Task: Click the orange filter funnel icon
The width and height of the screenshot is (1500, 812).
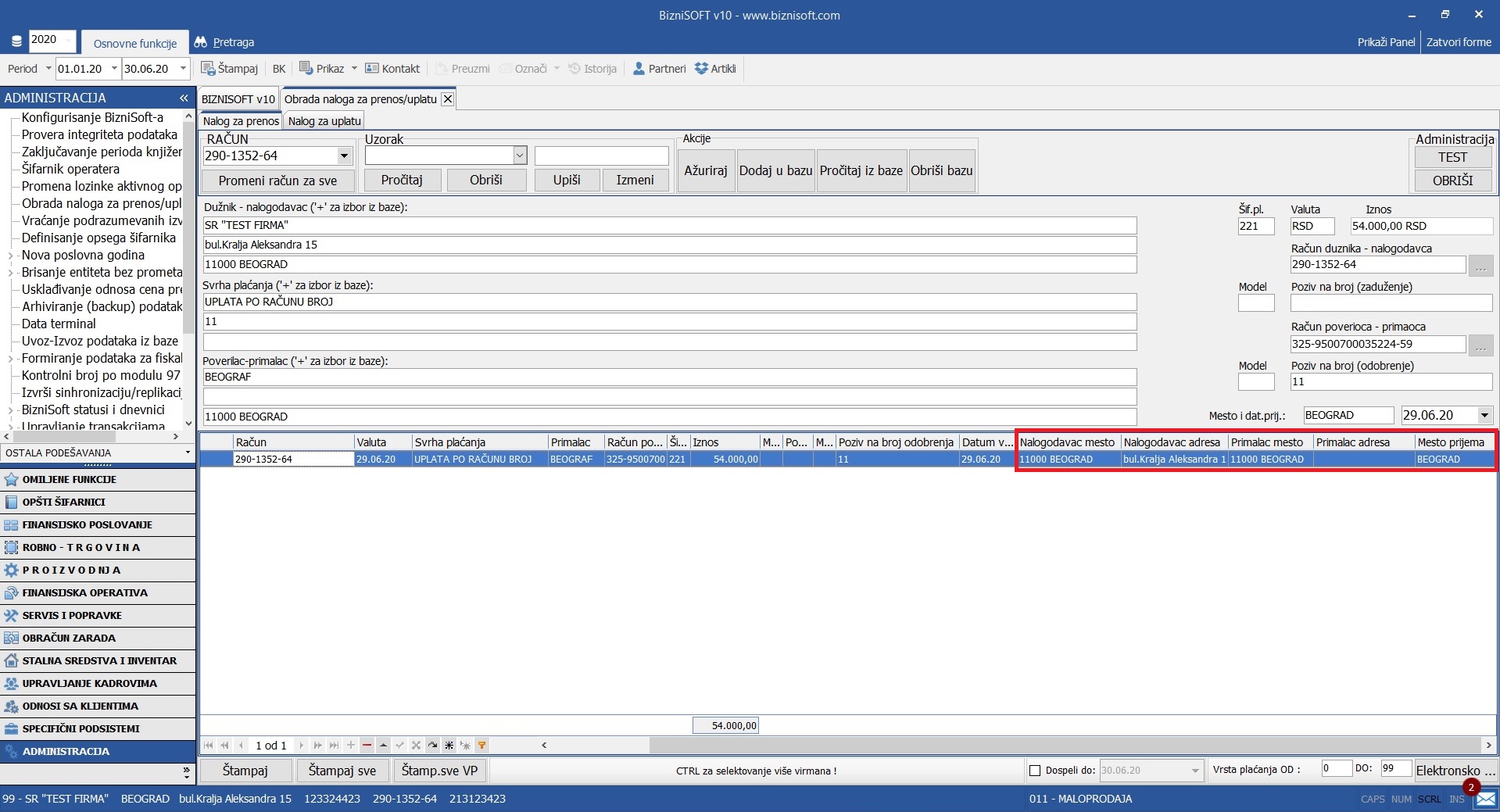Action: pyautogui.click(x=482, y=746)
